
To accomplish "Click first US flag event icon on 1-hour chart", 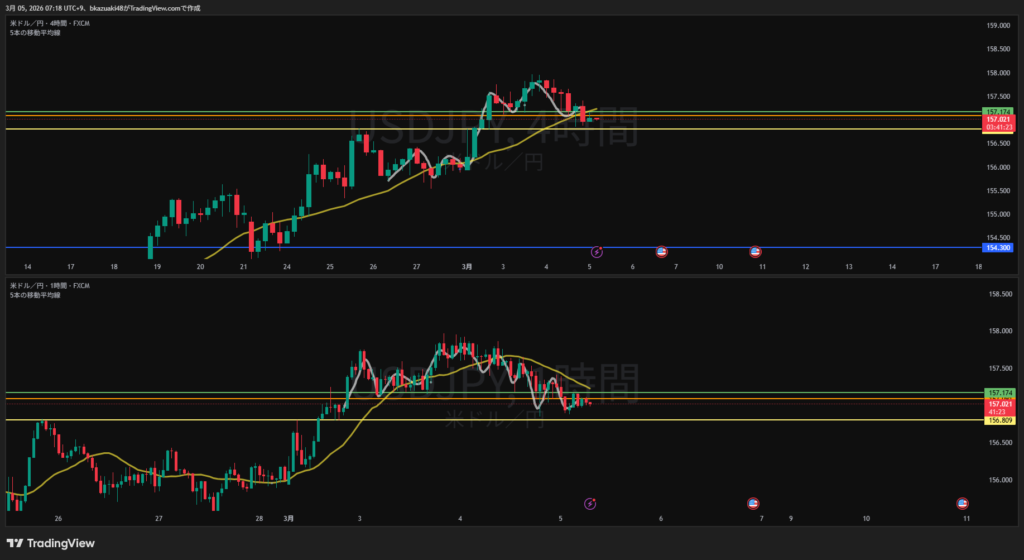I will (753, 504).
